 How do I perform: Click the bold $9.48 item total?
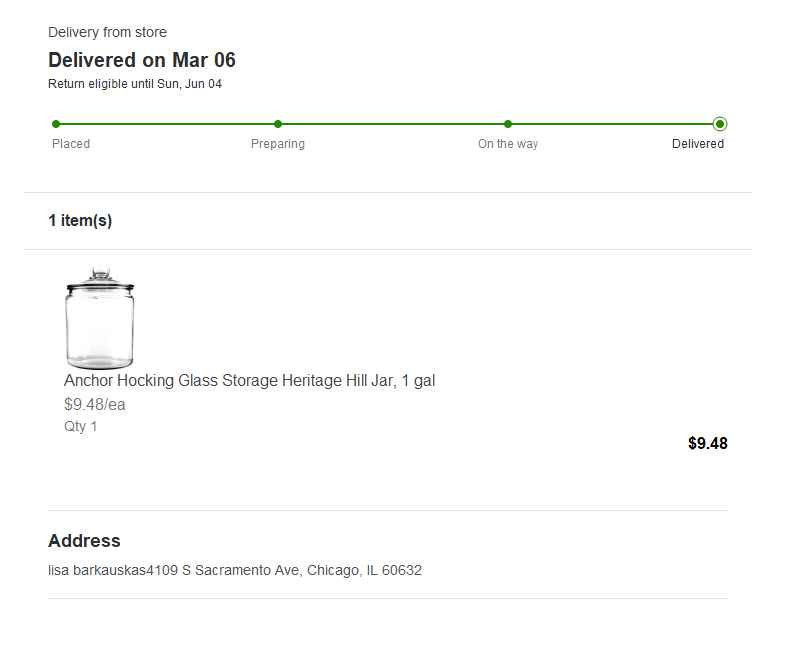coord(707,443)
